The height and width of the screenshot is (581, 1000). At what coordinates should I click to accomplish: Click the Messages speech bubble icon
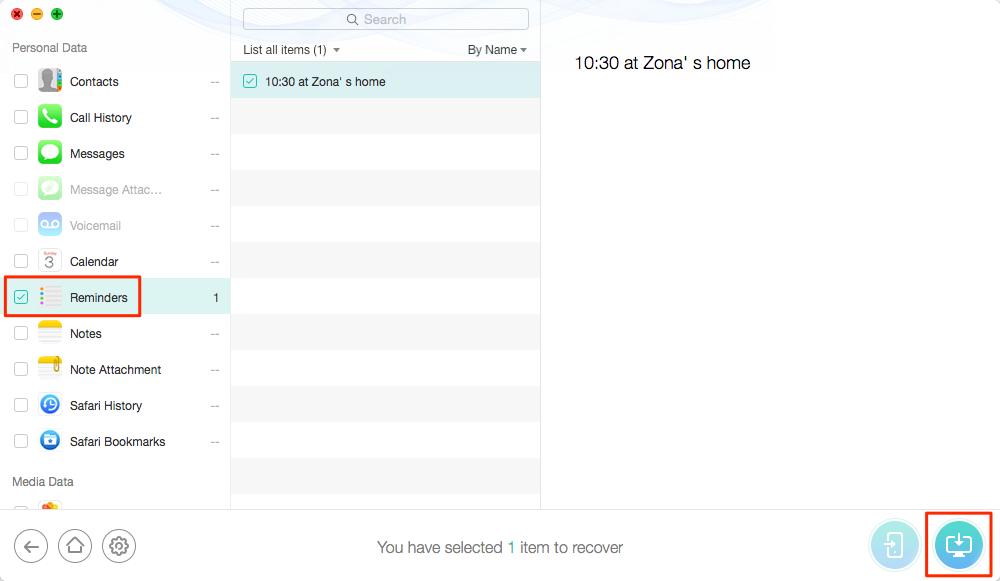pos(50,152)
